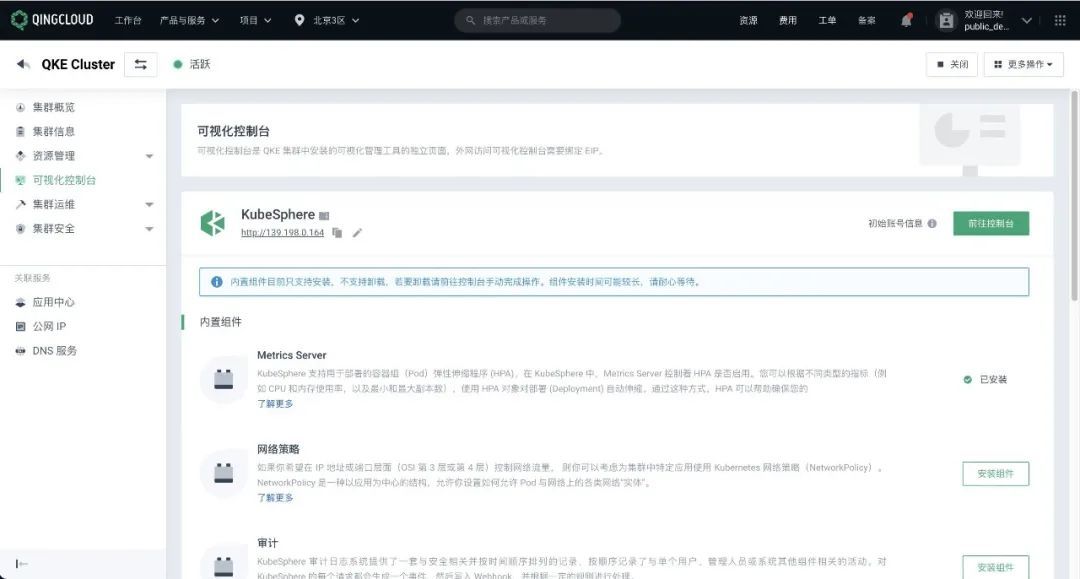
Task: Install the 网络策略 component
Action: (995, 474)
